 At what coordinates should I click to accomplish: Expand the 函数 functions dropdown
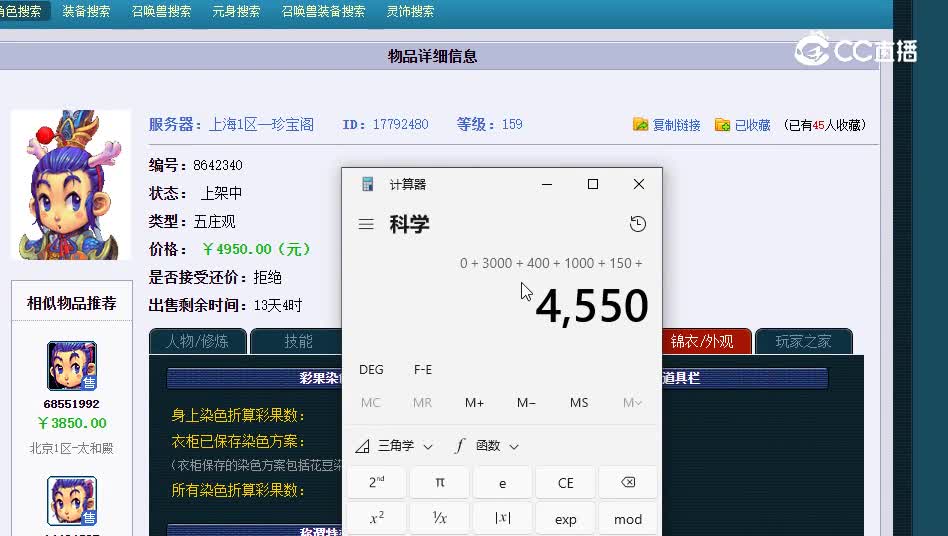click(487, 446)
